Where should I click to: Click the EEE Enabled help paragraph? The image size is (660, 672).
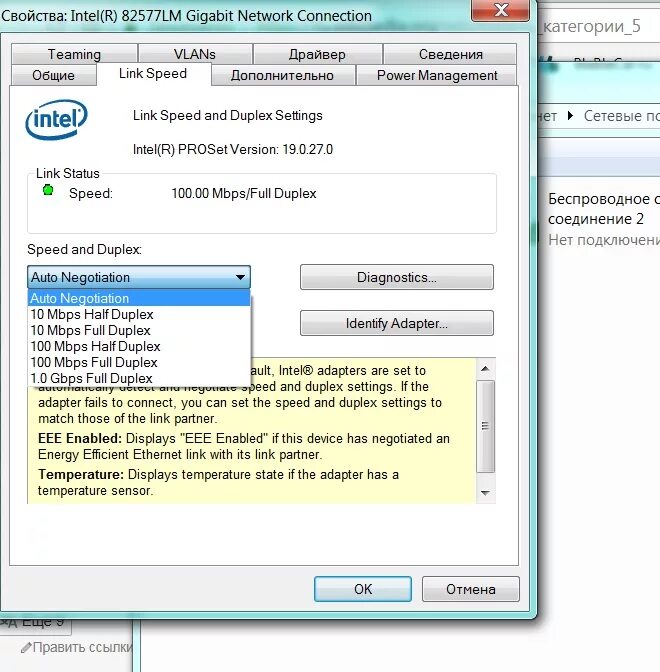click(244, 446)
